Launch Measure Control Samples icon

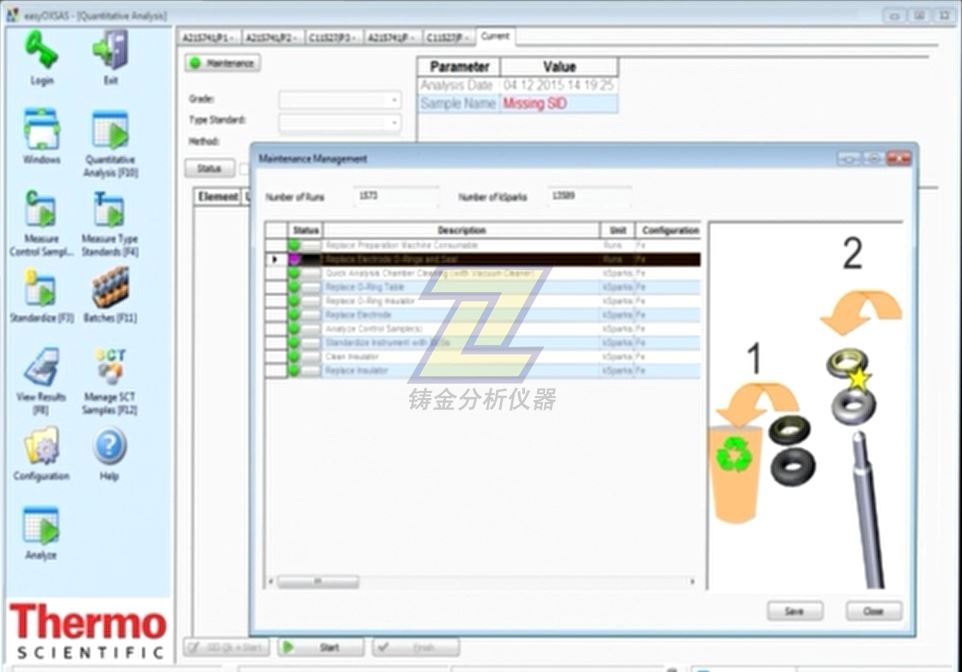pos(41,210)
